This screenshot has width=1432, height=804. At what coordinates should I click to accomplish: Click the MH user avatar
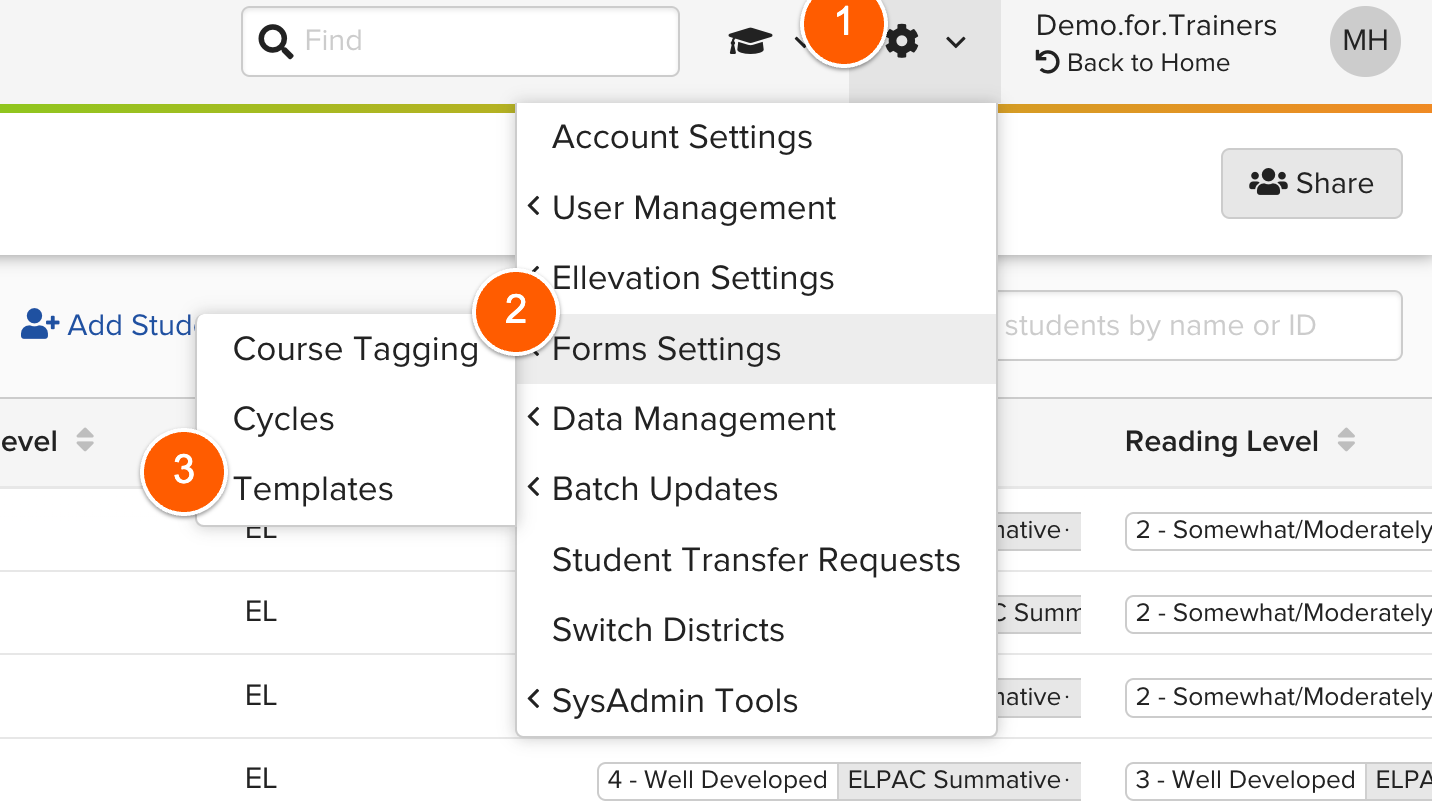click(x=1365, y=41)
